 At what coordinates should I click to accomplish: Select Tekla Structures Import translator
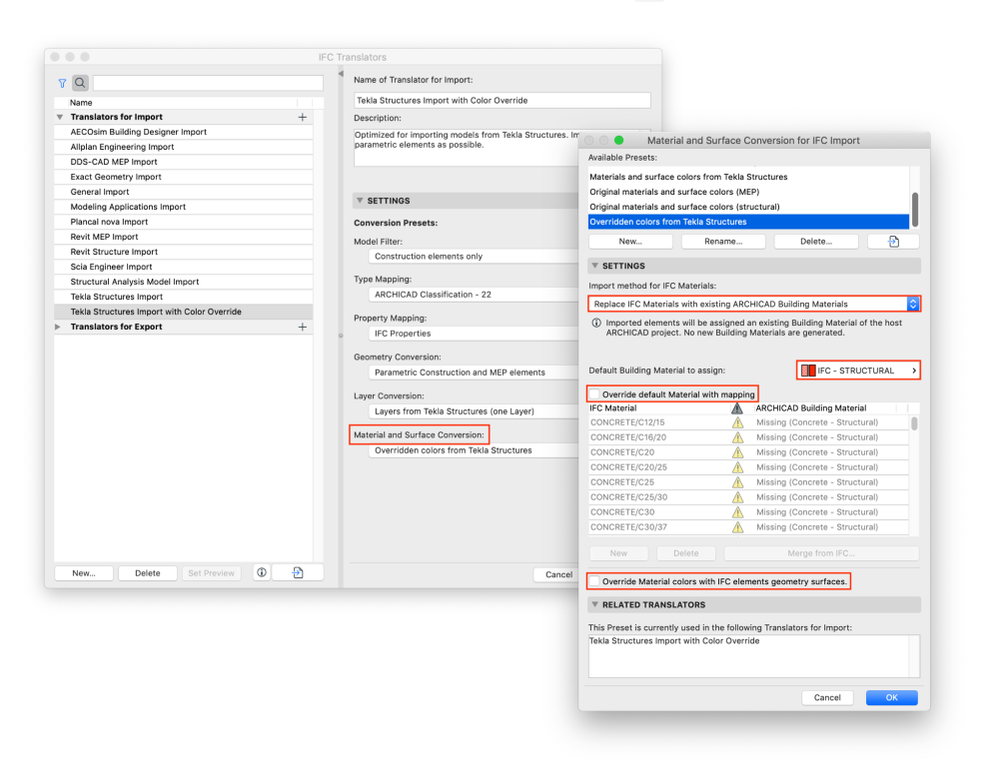[x=183, y=297]
